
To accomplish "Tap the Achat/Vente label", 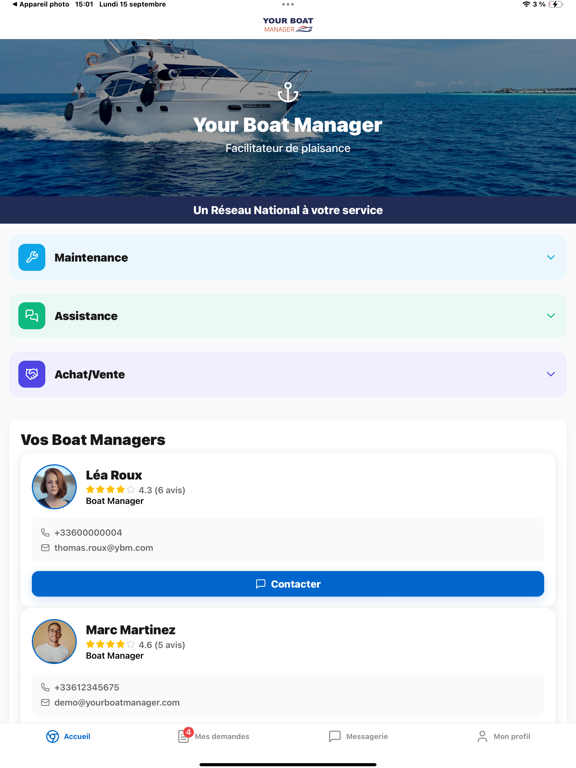I will coord(90,374).
